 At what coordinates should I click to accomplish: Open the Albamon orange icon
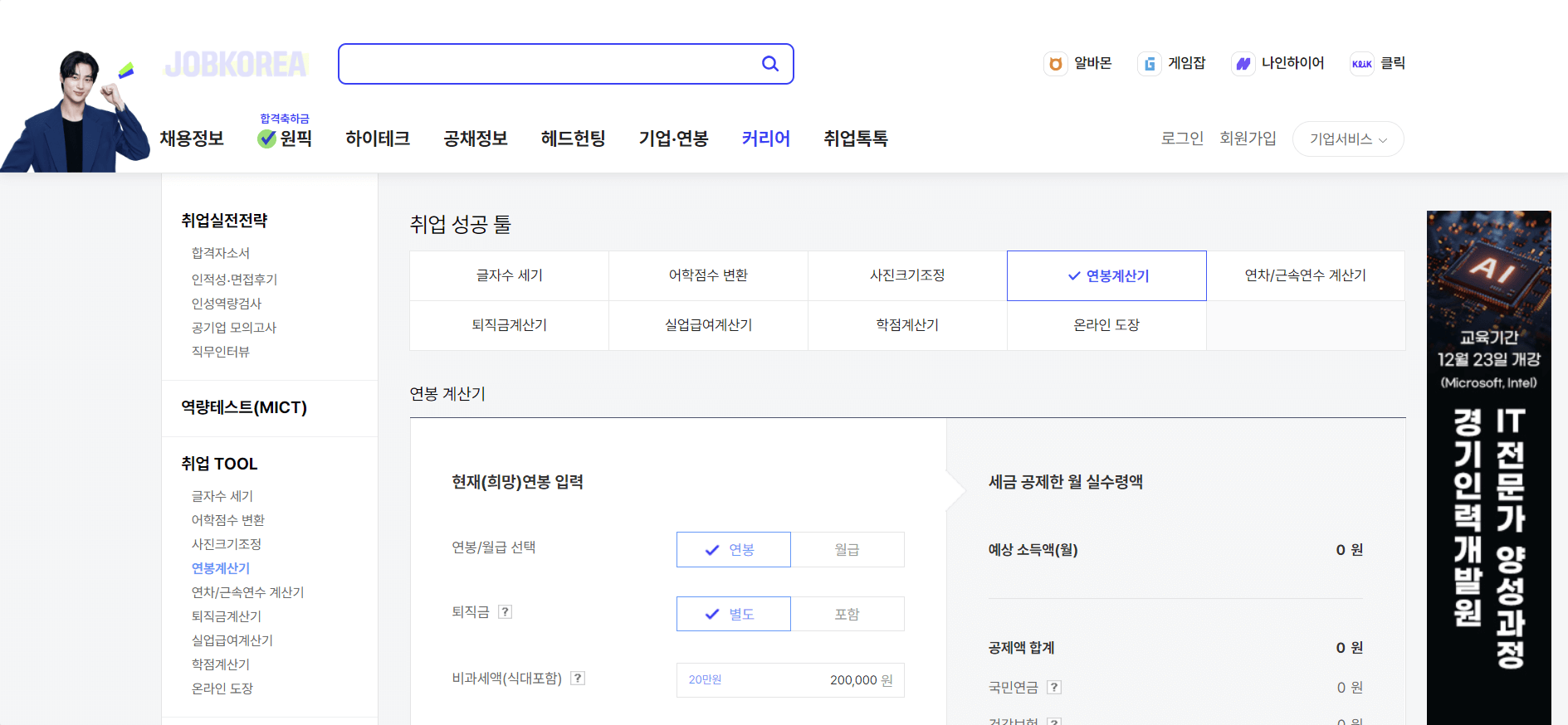click(1056, 64)
